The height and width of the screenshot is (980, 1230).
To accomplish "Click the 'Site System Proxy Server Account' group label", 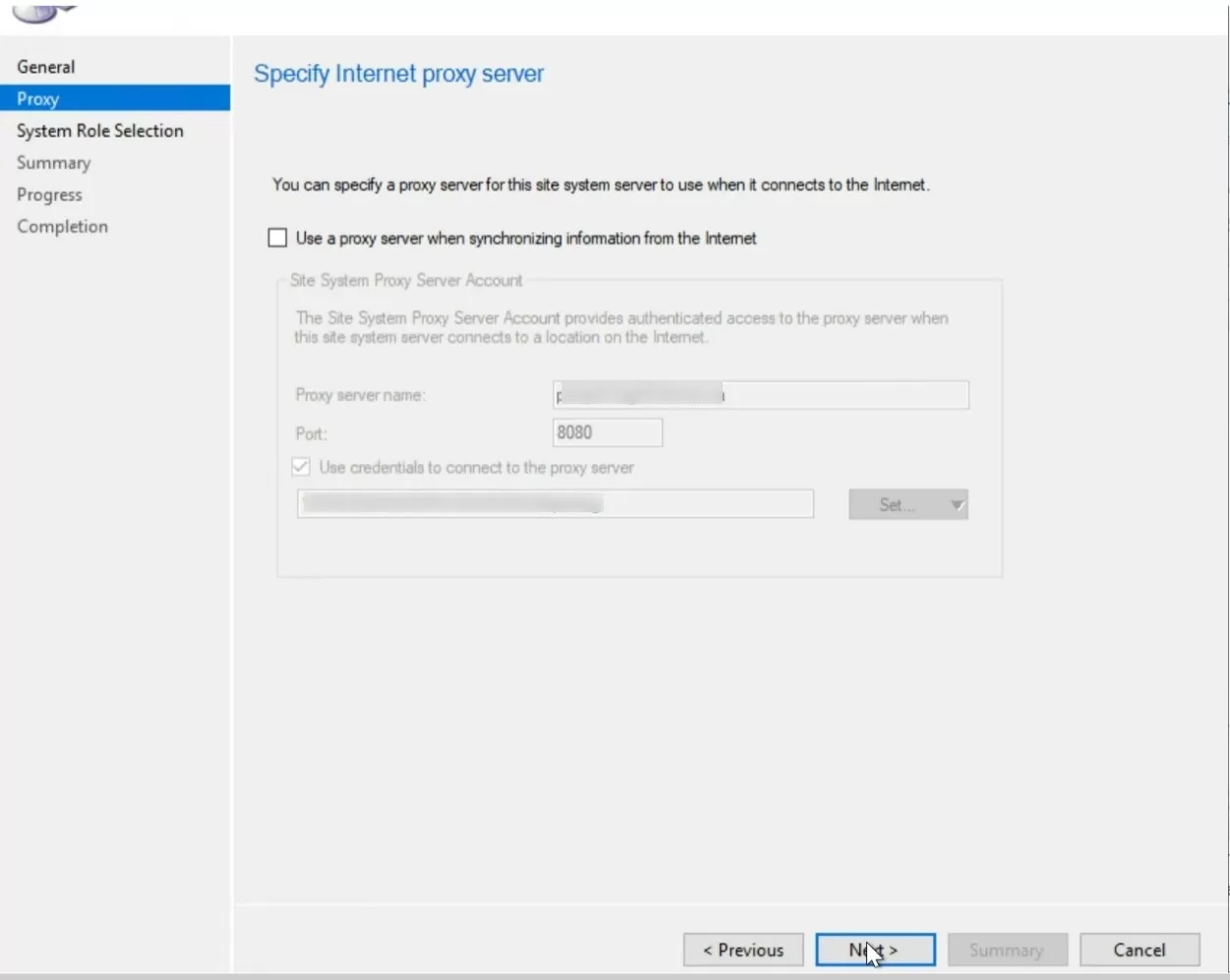I will coord(406,280).
